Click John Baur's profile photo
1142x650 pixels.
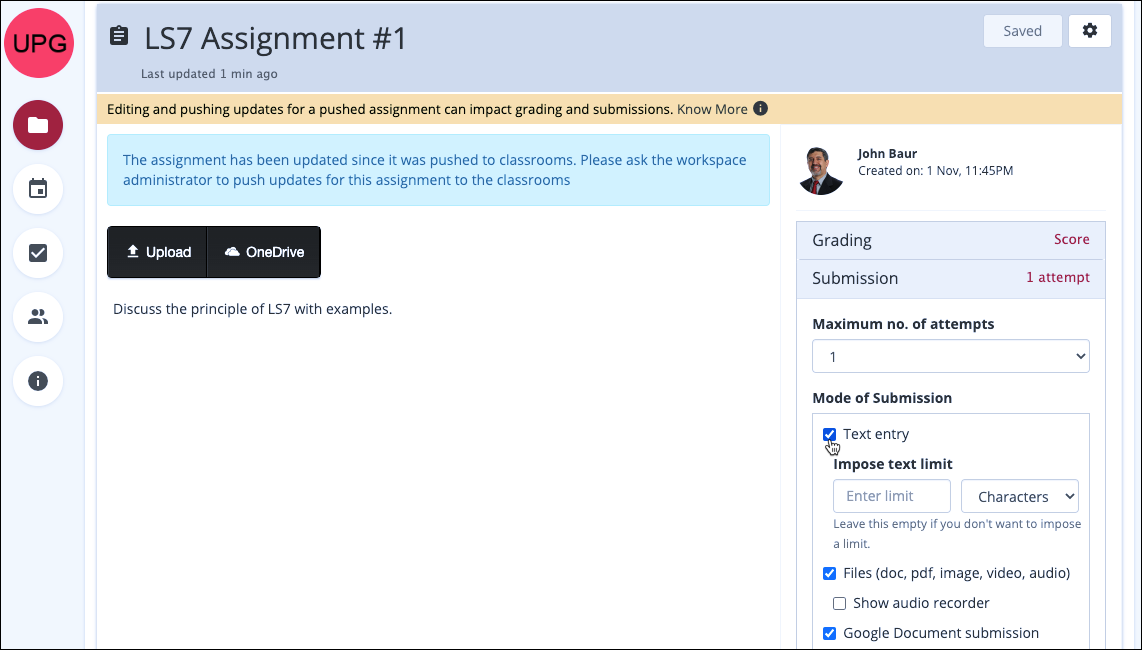click(x=822, y=170)
